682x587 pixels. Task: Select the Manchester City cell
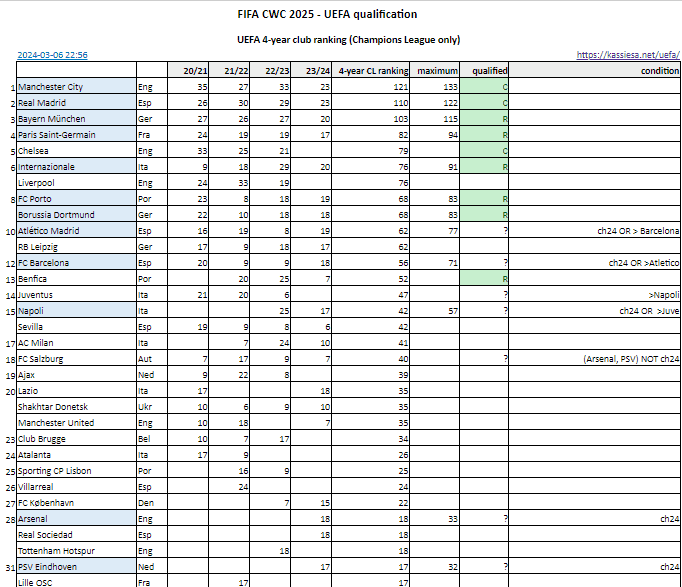77,87
